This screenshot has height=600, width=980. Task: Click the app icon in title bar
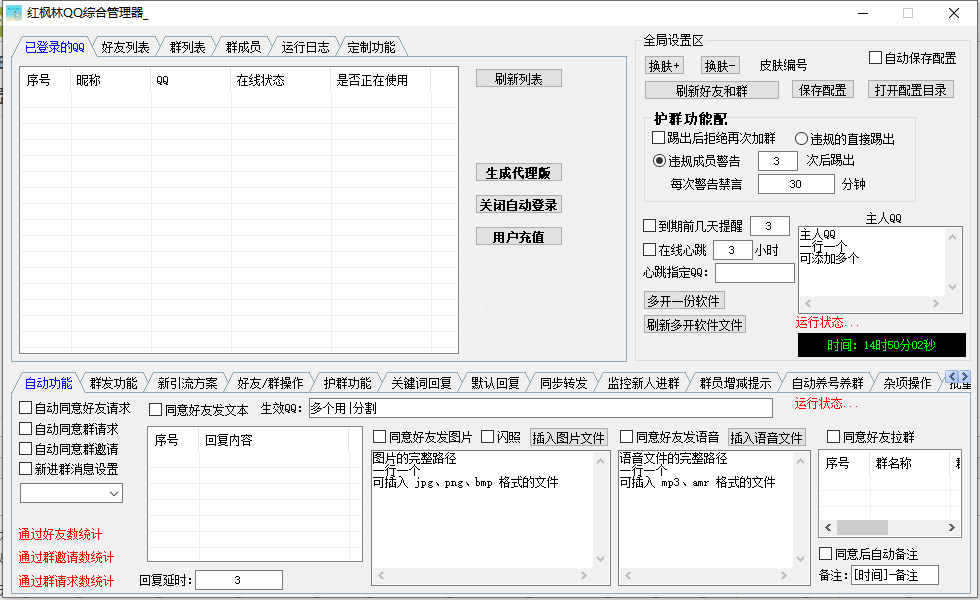point(14,13)
